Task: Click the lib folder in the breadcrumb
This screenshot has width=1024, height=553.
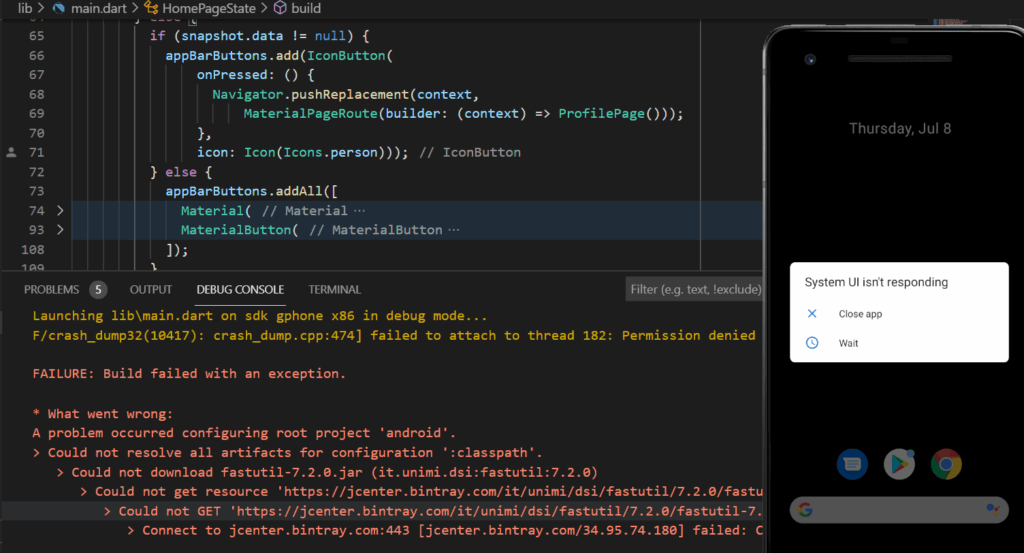Action: (25, 8)
